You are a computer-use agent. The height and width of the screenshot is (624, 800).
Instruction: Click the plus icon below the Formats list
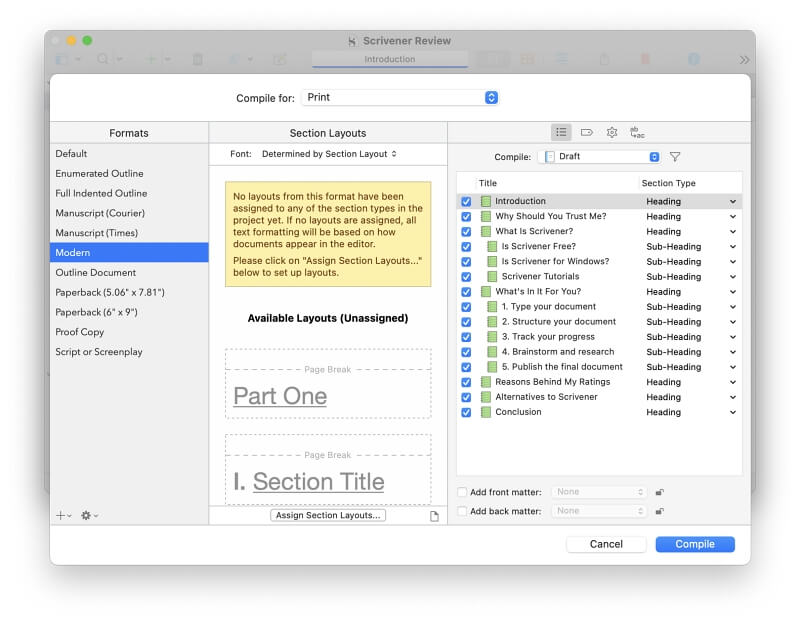(x=63, y=515)
